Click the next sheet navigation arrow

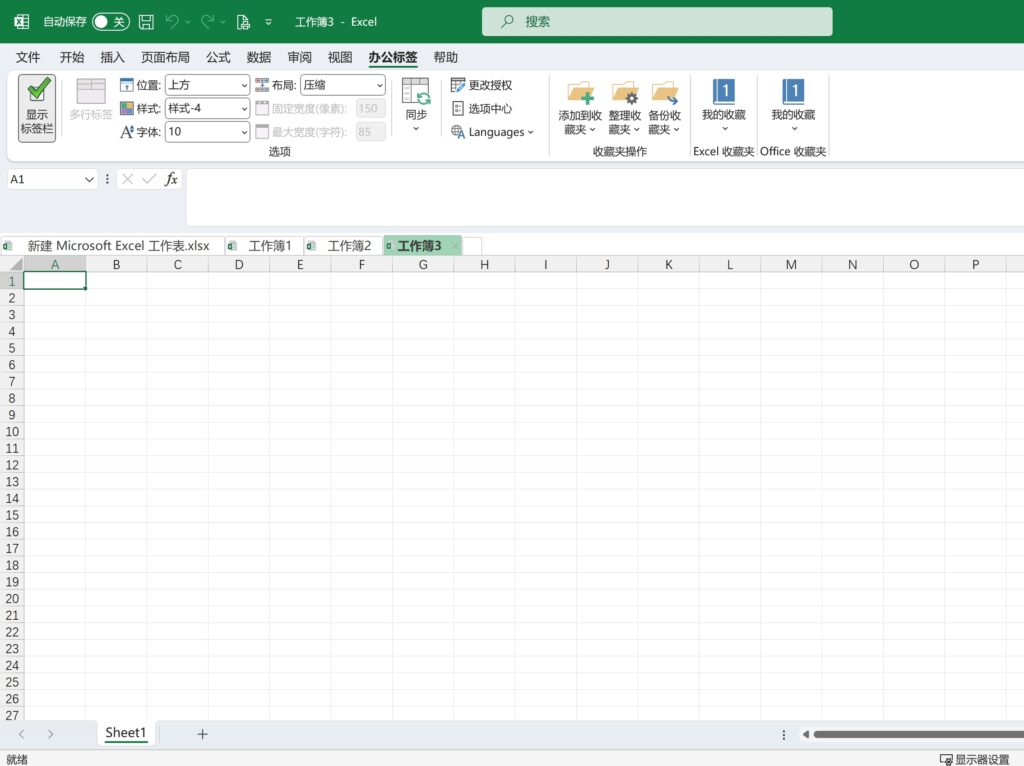[x=50, y=734]
